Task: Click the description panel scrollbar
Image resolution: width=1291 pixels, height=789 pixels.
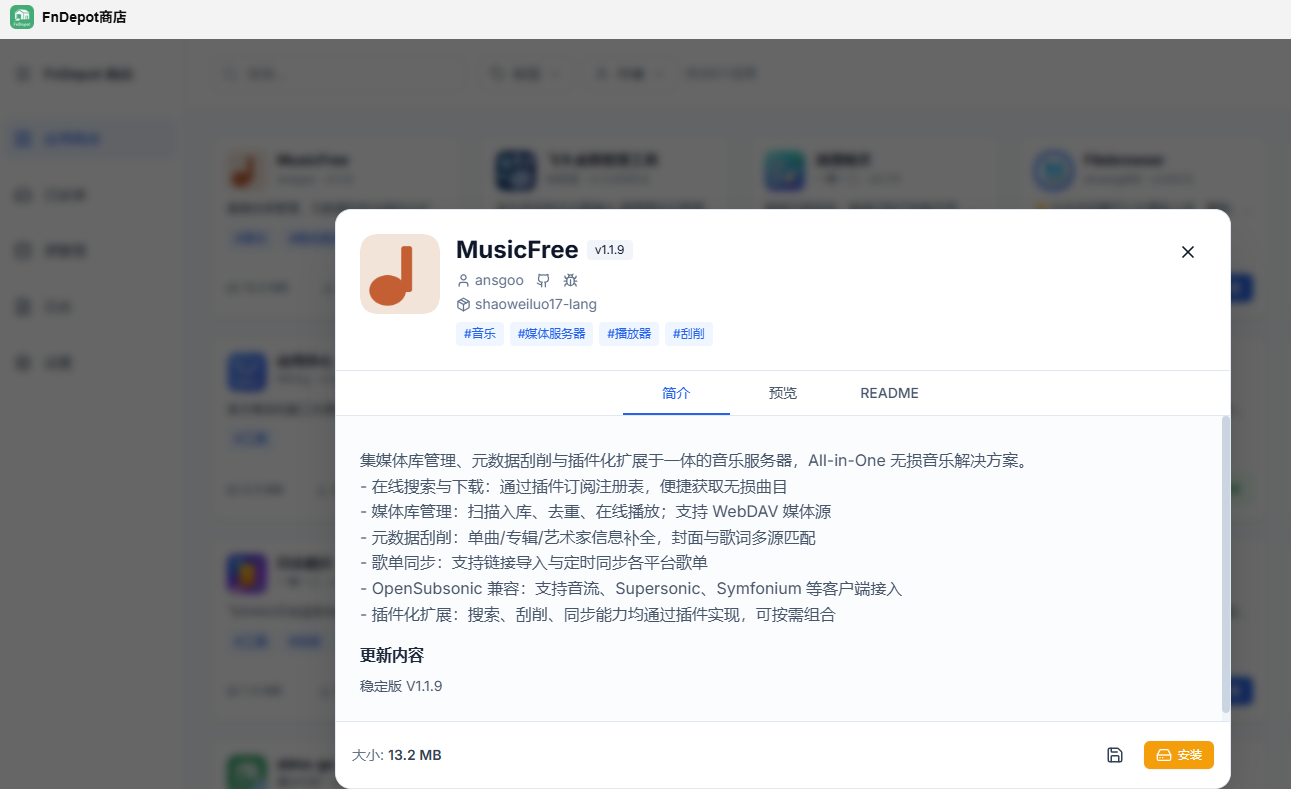Action: (1226, 565)
